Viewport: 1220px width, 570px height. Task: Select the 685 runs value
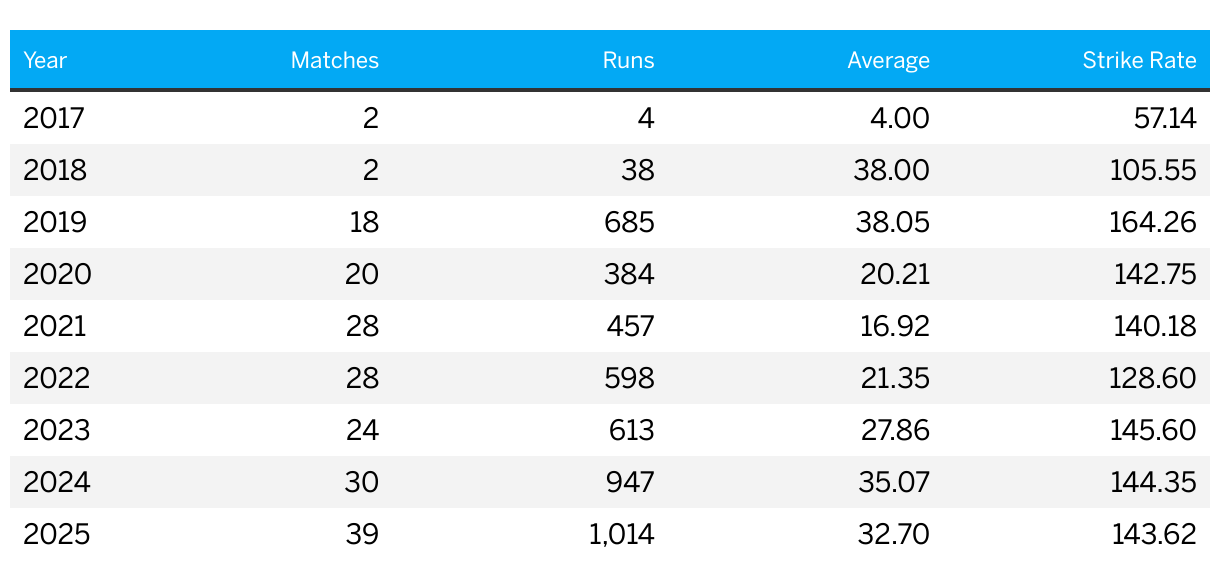pos(629,222)
